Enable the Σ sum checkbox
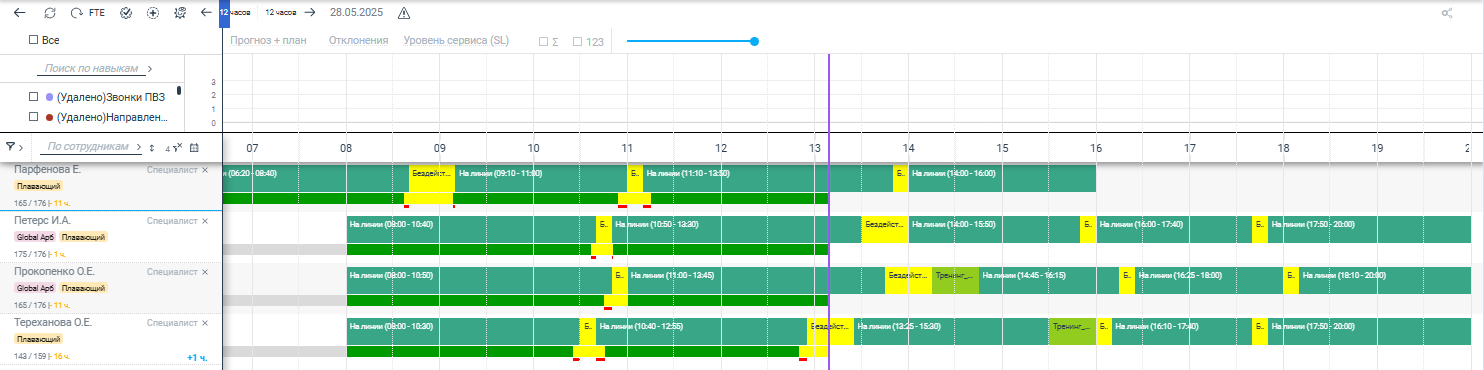This screenshot has height=370, width=1484. (x=543, y=42)
